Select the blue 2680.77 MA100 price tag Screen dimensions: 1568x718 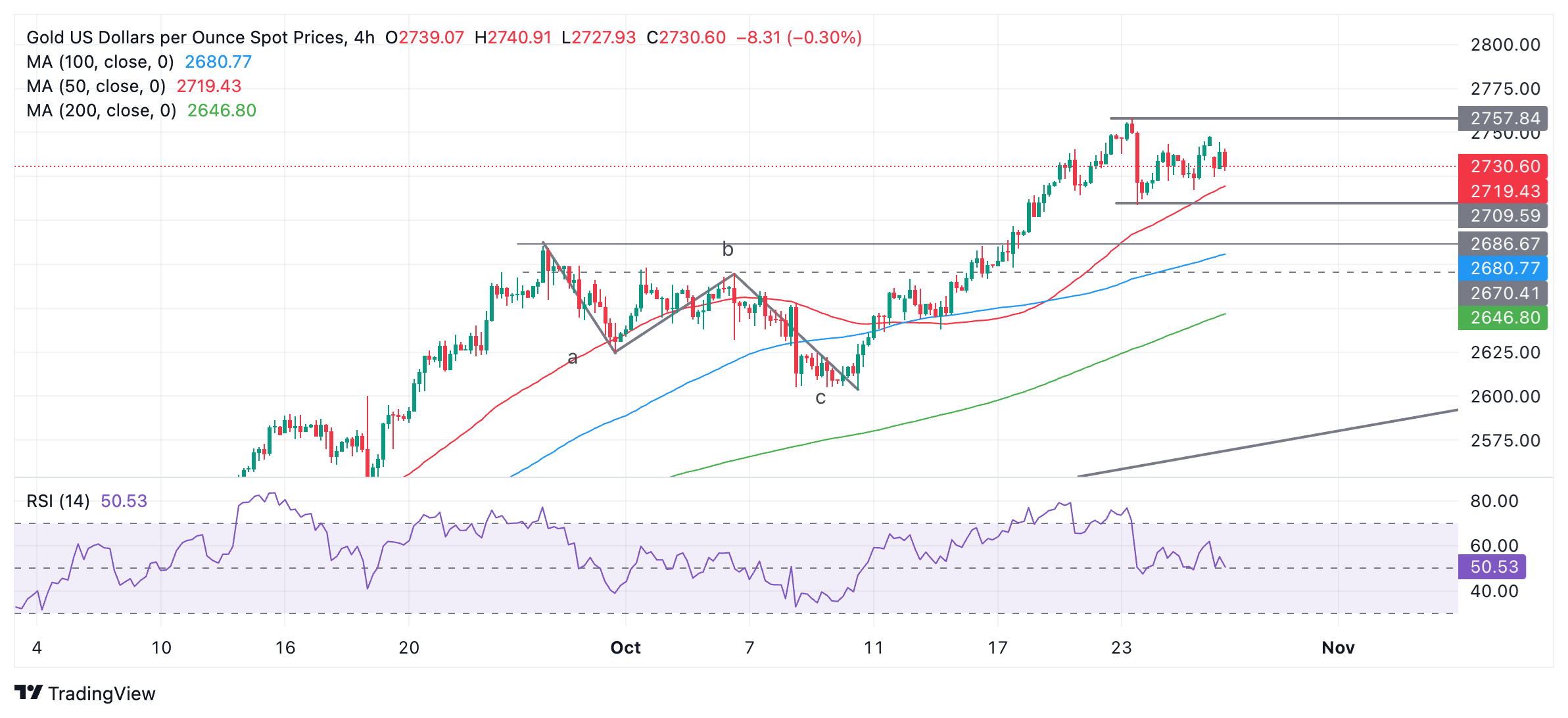[x=1504, y=268]
